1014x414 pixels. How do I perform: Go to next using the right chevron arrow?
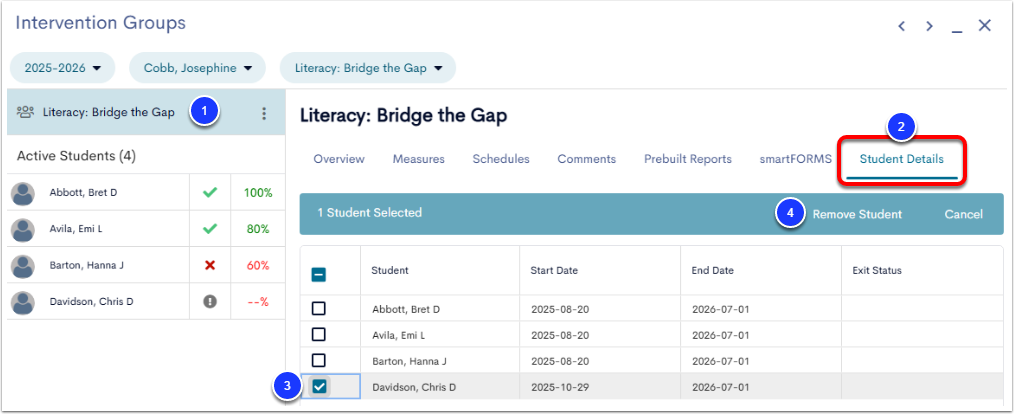click(x=929, y=26)
